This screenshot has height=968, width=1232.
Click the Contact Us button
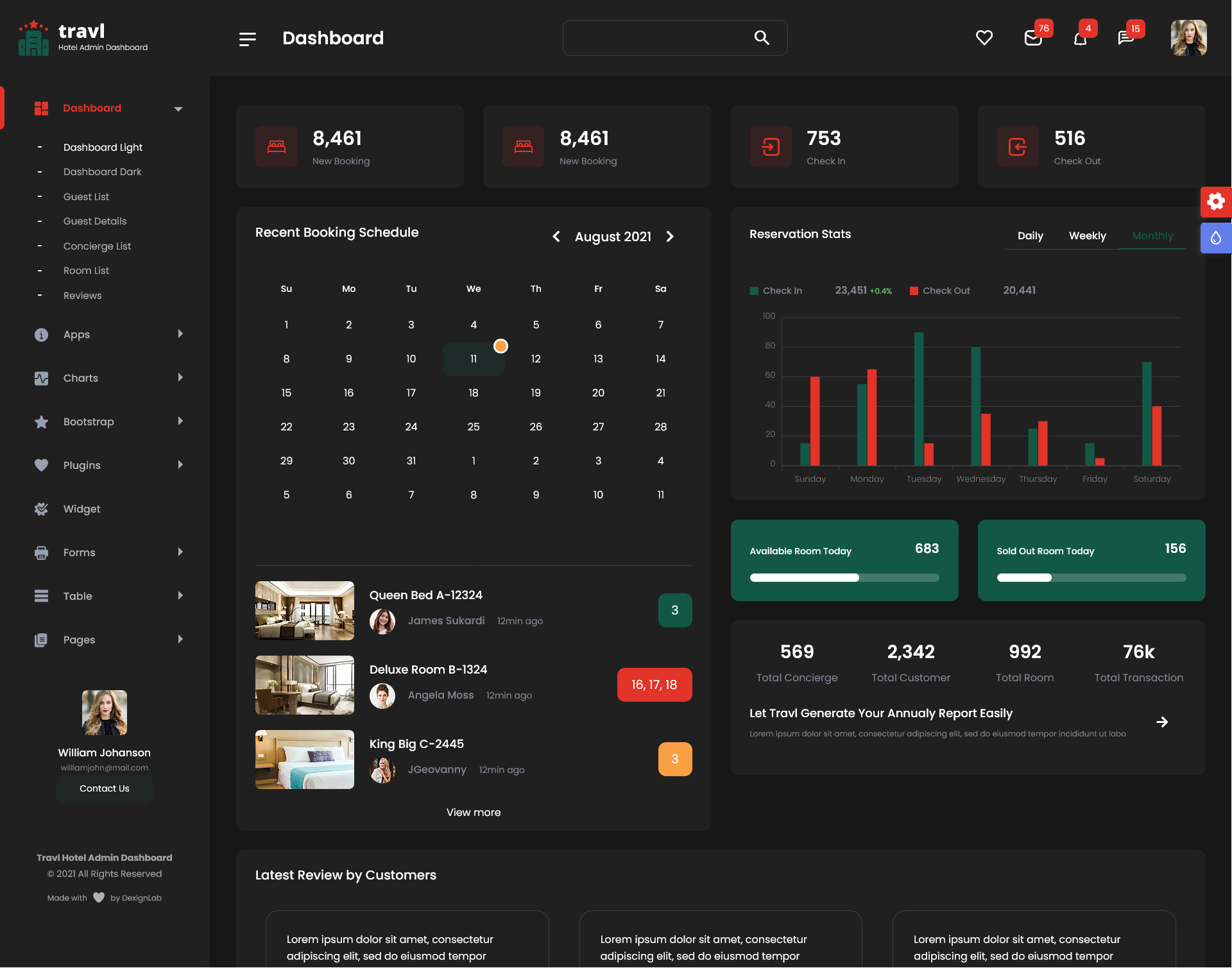[x=104, y=788]
